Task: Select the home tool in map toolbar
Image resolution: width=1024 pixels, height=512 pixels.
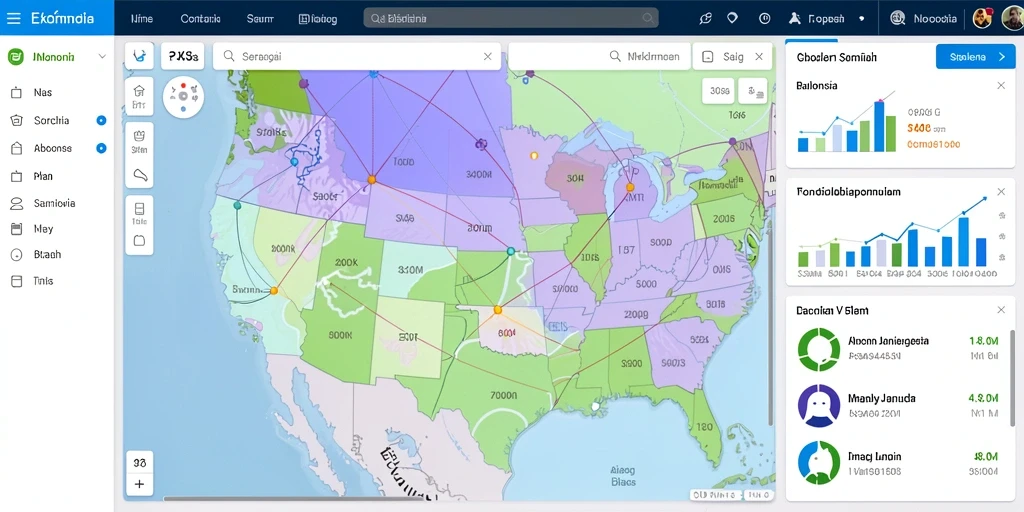Action: coord(138,95)
